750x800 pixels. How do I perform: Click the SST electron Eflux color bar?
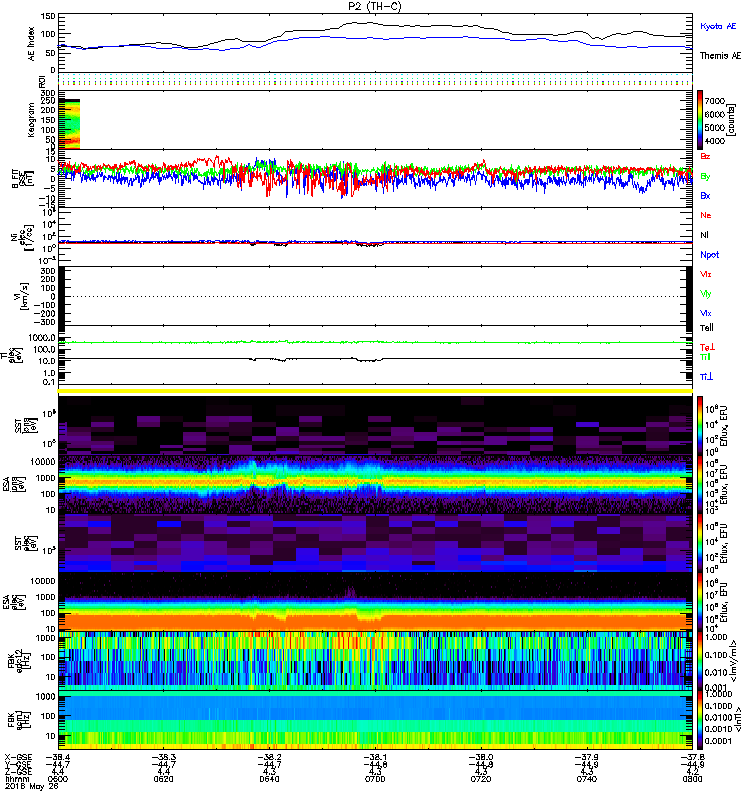(700, 543)
